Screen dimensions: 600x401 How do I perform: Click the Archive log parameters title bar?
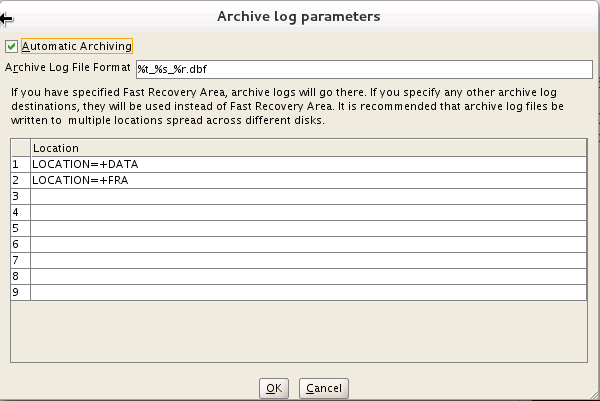(300, 16)
